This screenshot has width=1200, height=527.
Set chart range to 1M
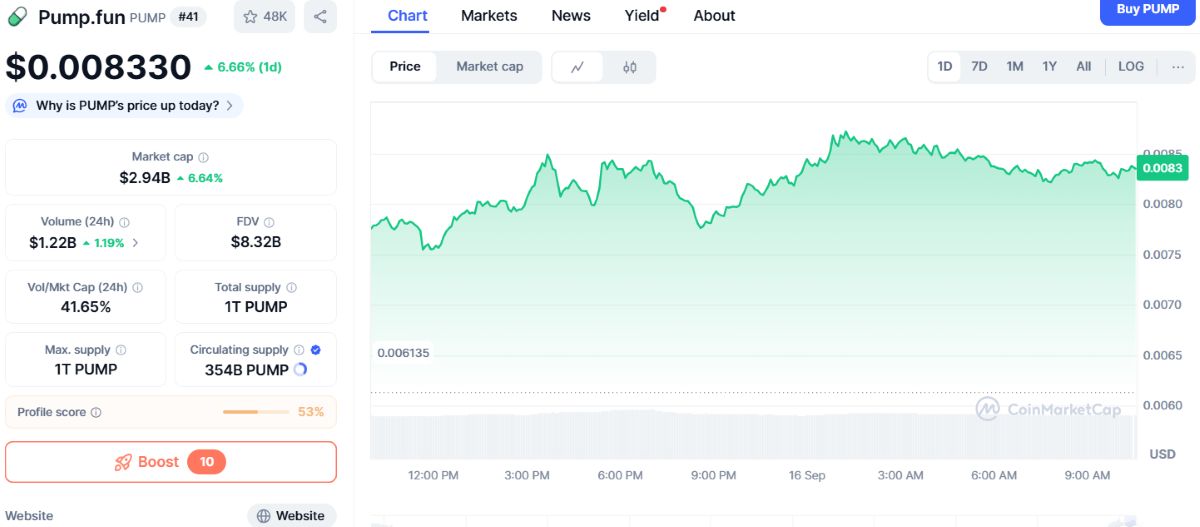point(1014,66)
